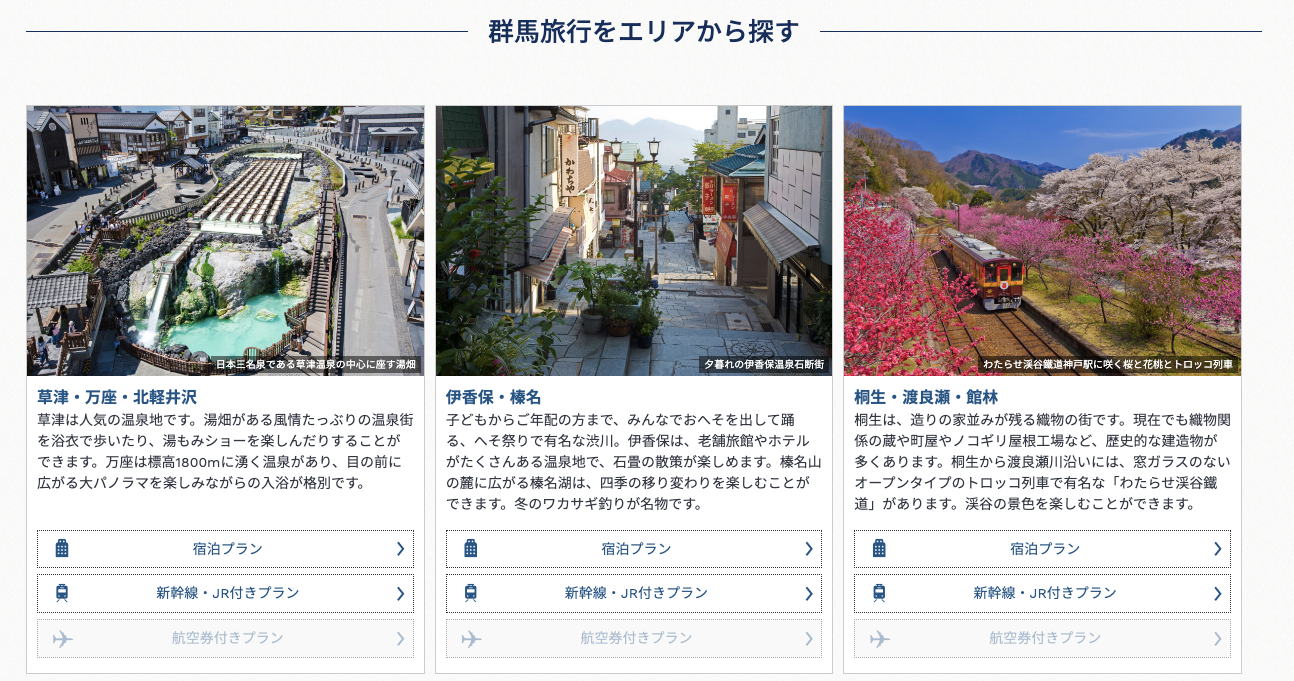Open 新幹線・JR付きプラン for 伊香保・榛名

[x=634, y=593]
